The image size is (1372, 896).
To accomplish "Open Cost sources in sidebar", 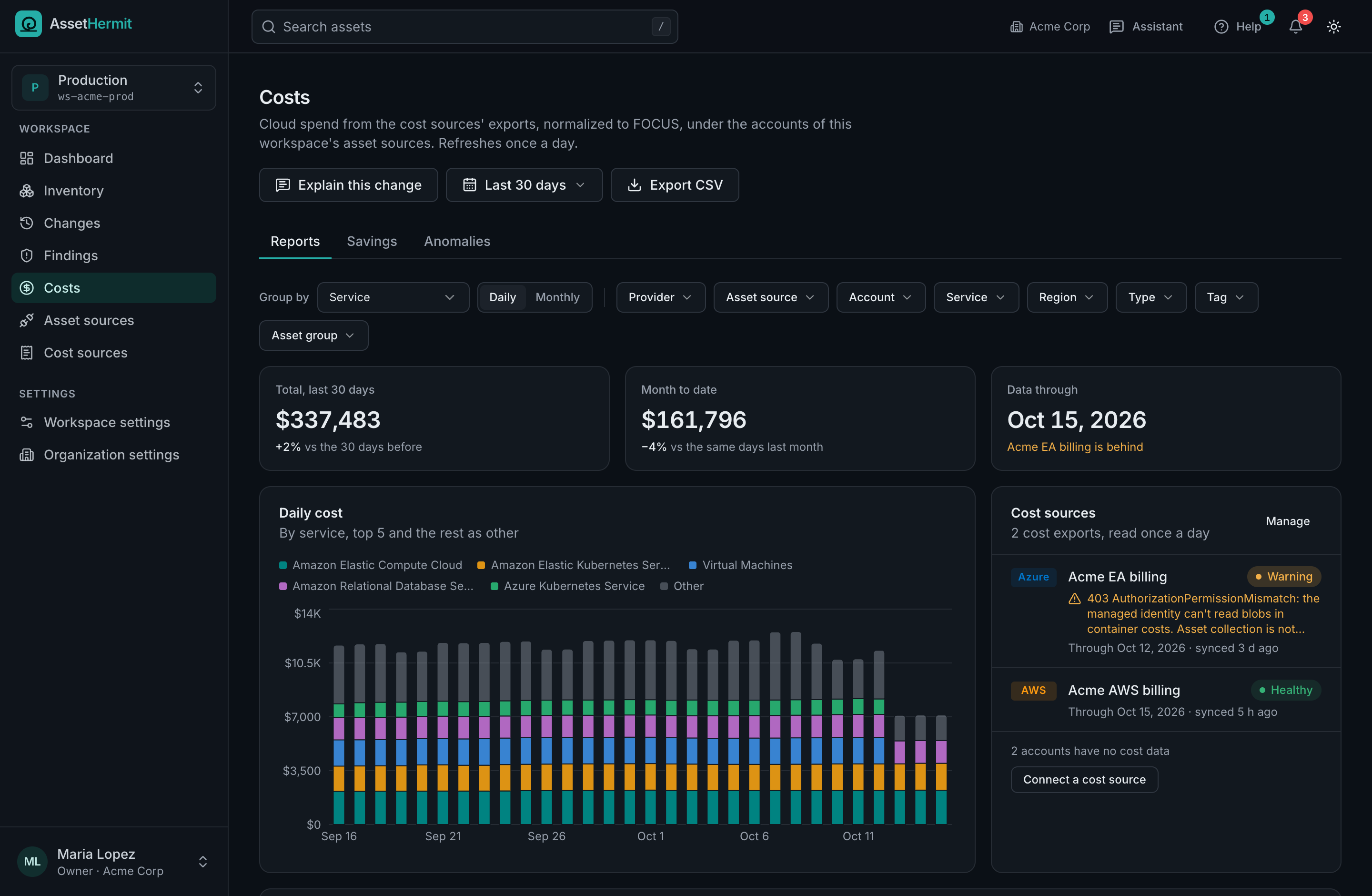I will coord(114,352).
